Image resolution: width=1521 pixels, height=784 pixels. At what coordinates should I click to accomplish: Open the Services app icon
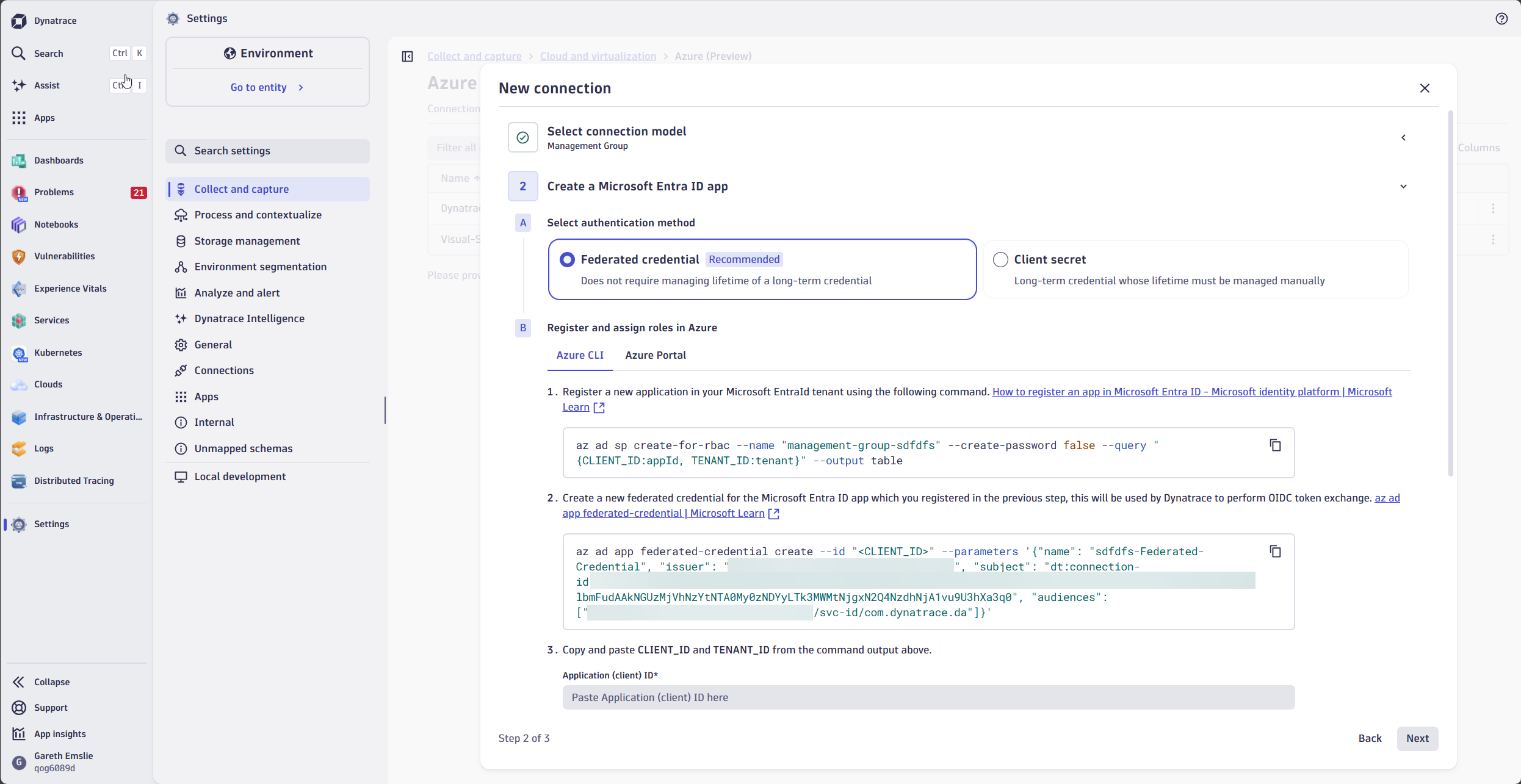(x=19, y=320)
